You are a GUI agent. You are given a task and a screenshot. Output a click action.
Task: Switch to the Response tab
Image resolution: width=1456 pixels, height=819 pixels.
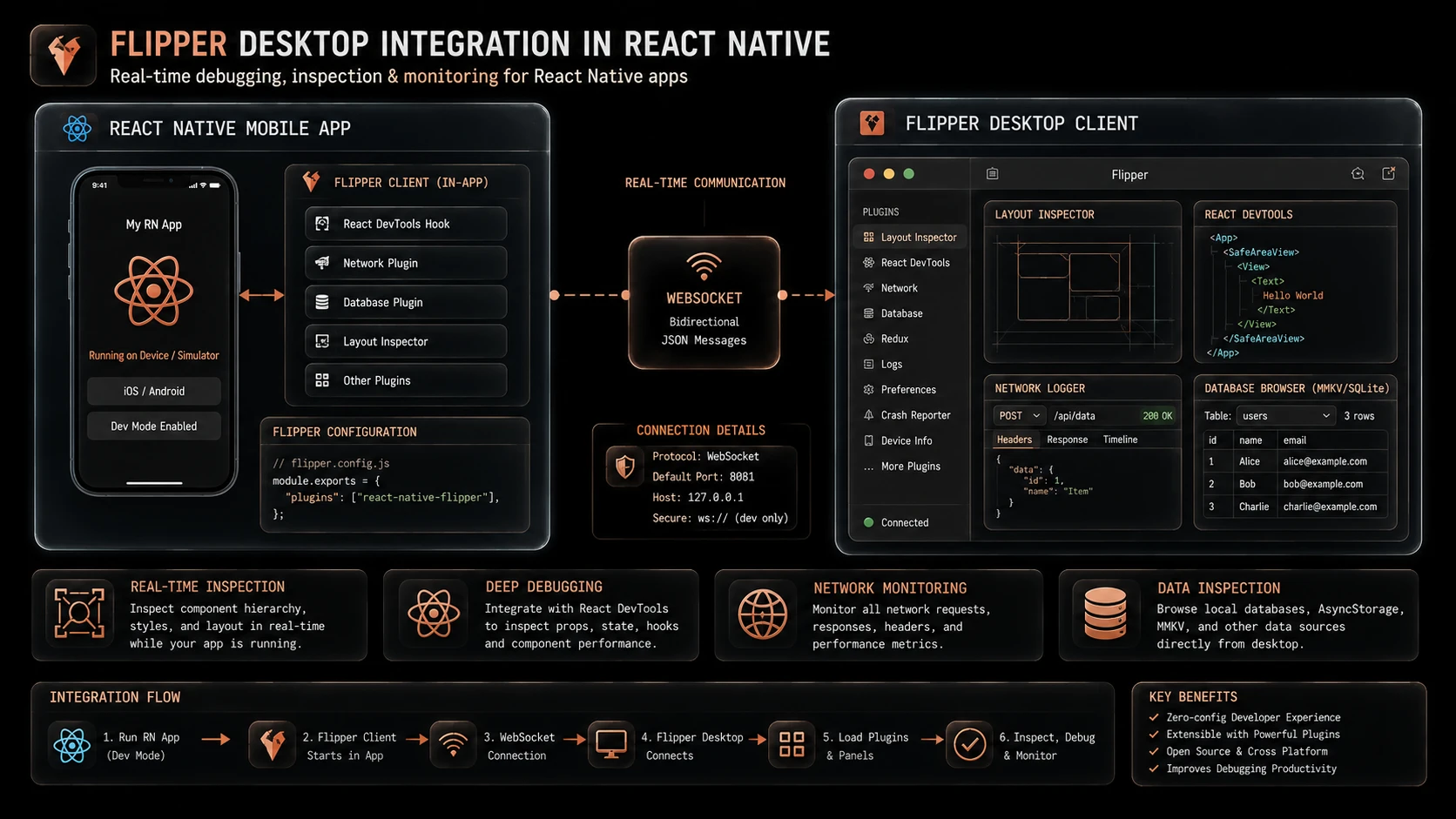coord(1068,440)
